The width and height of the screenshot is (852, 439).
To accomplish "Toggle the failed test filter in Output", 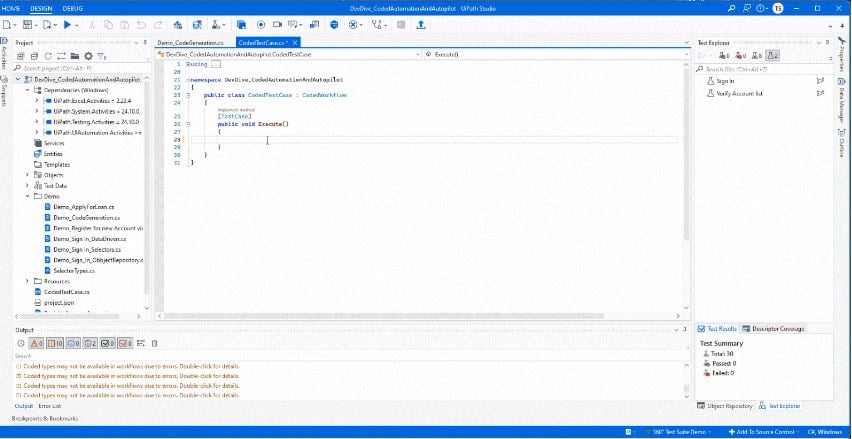I will click(x=126, y=343).
